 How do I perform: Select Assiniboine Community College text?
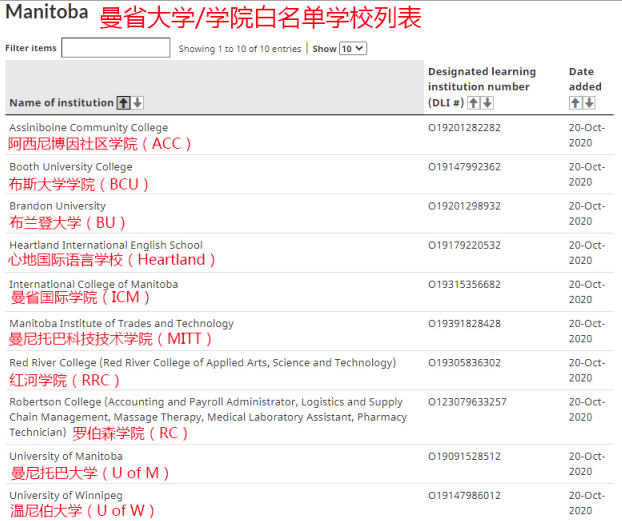[x=88, y=127]
